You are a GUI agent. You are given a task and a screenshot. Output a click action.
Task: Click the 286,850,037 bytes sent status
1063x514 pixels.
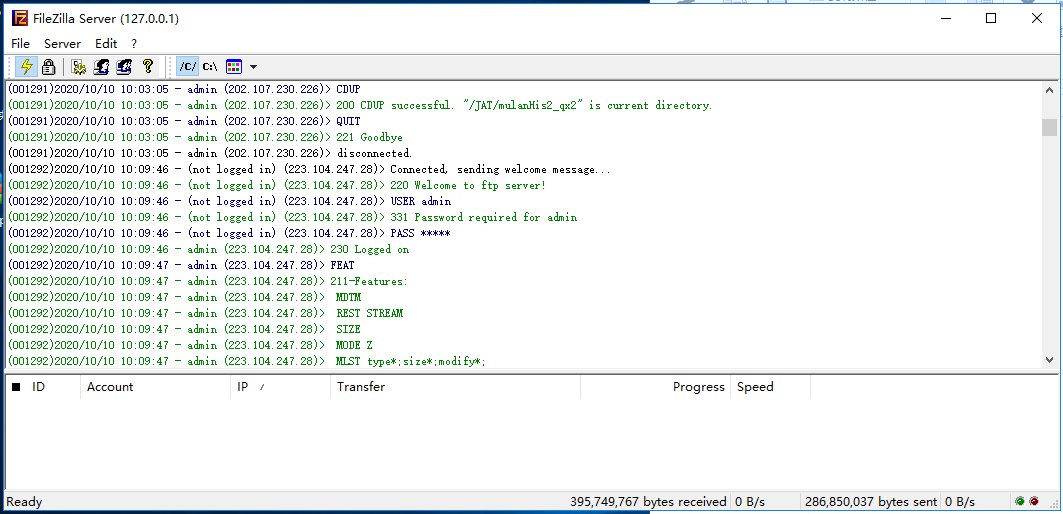[x=870, y=502]
